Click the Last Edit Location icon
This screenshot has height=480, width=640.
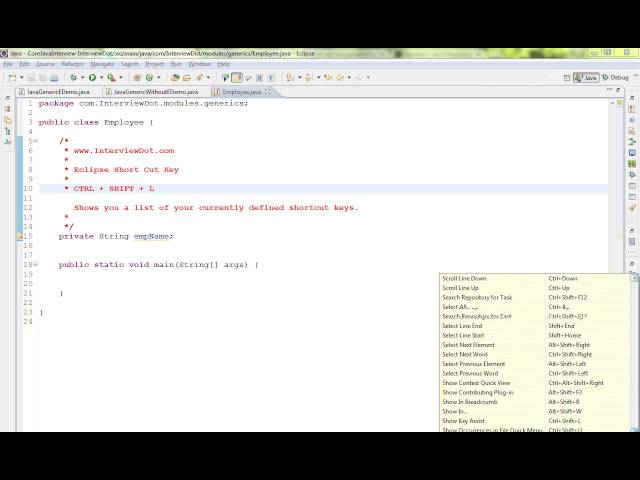(x=328, y=78)
